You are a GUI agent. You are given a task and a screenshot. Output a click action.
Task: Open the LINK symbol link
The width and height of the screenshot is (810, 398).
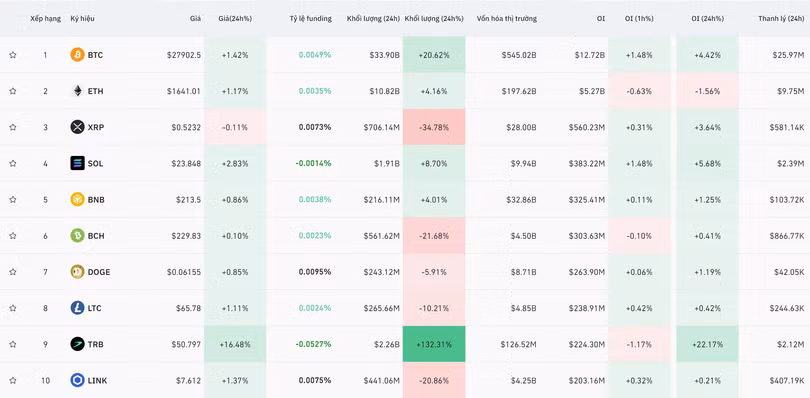point(98,380)
